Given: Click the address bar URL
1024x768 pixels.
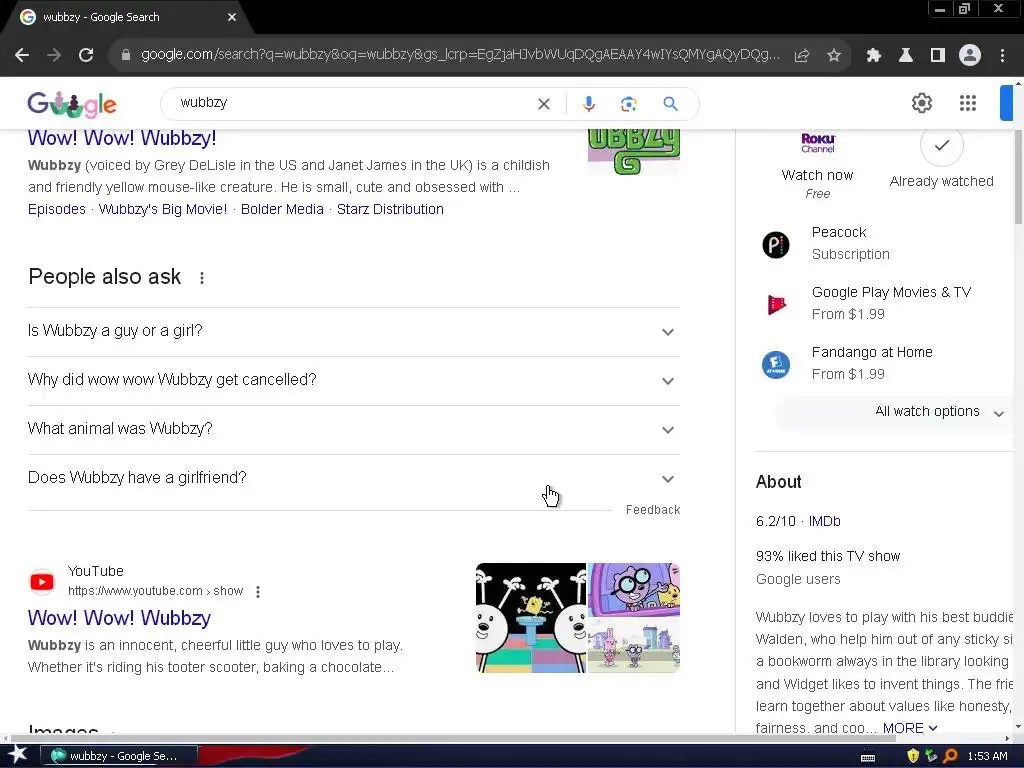Looking at the screenshot, I should point(460,55).
